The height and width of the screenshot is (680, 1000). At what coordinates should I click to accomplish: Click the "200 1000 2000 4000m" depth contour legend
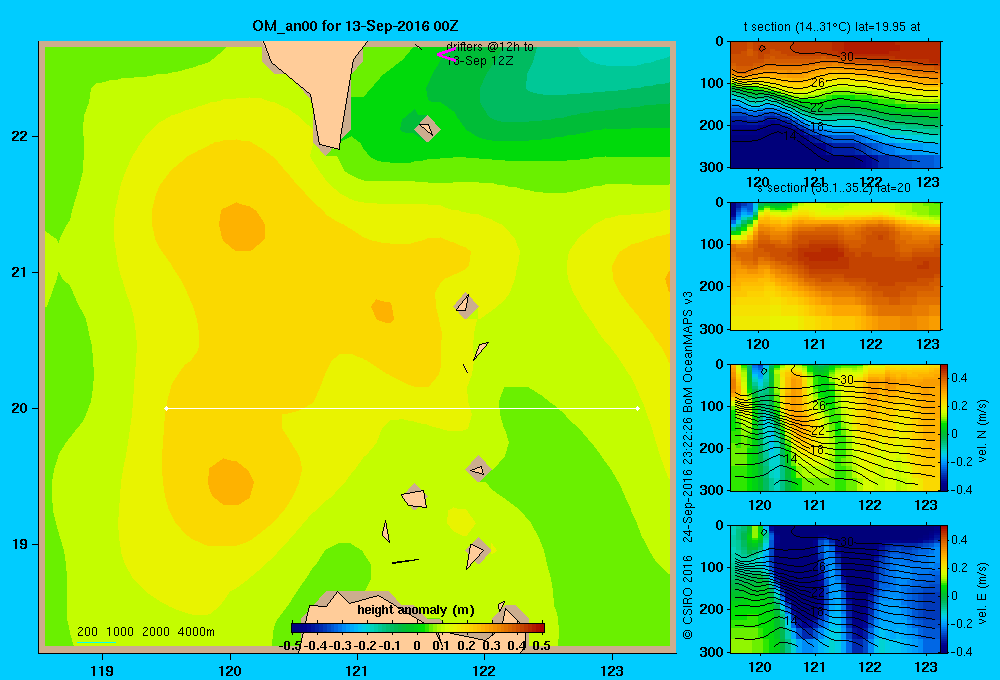145,632
